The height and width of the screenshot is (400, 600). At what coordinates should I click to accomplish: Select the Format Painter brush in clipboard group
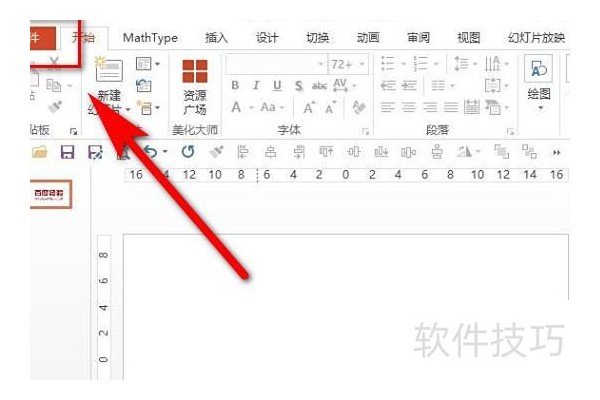tap(55, 107)
